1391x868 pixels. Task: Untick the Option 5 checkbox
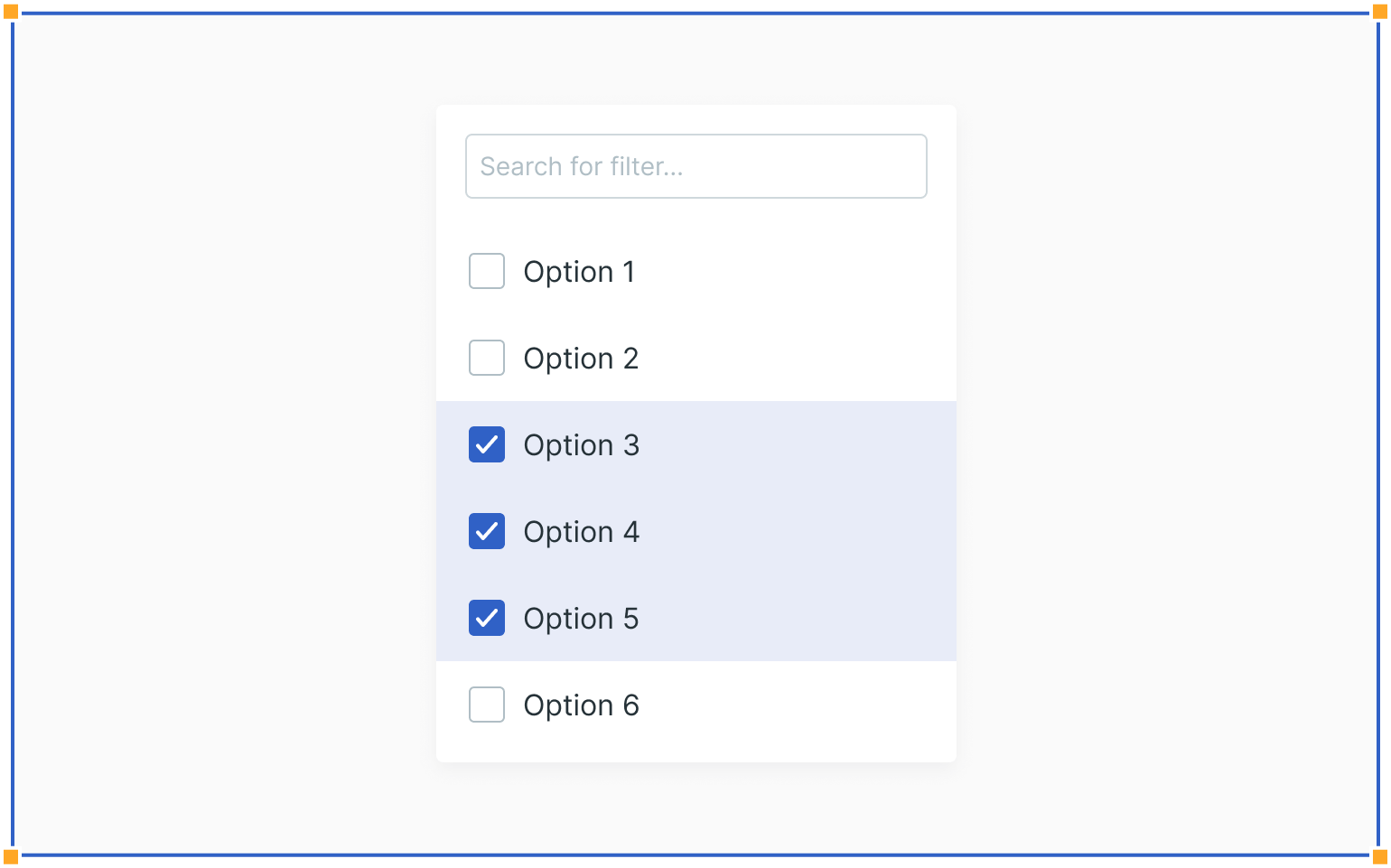point(487,618)
